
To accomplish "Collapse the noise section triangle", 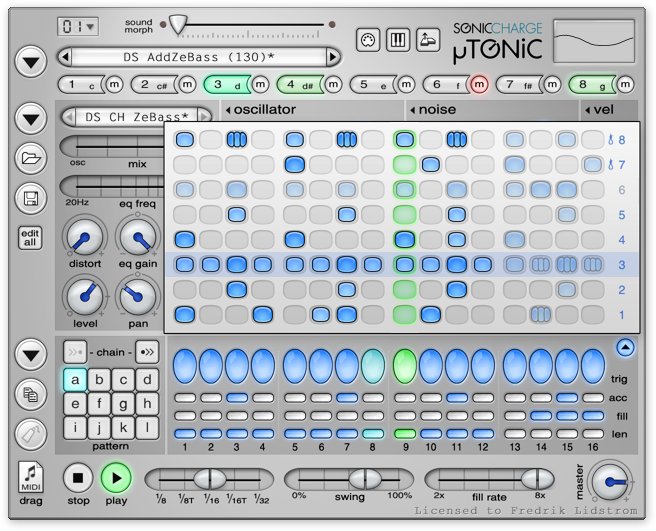I will coord(413,110).
